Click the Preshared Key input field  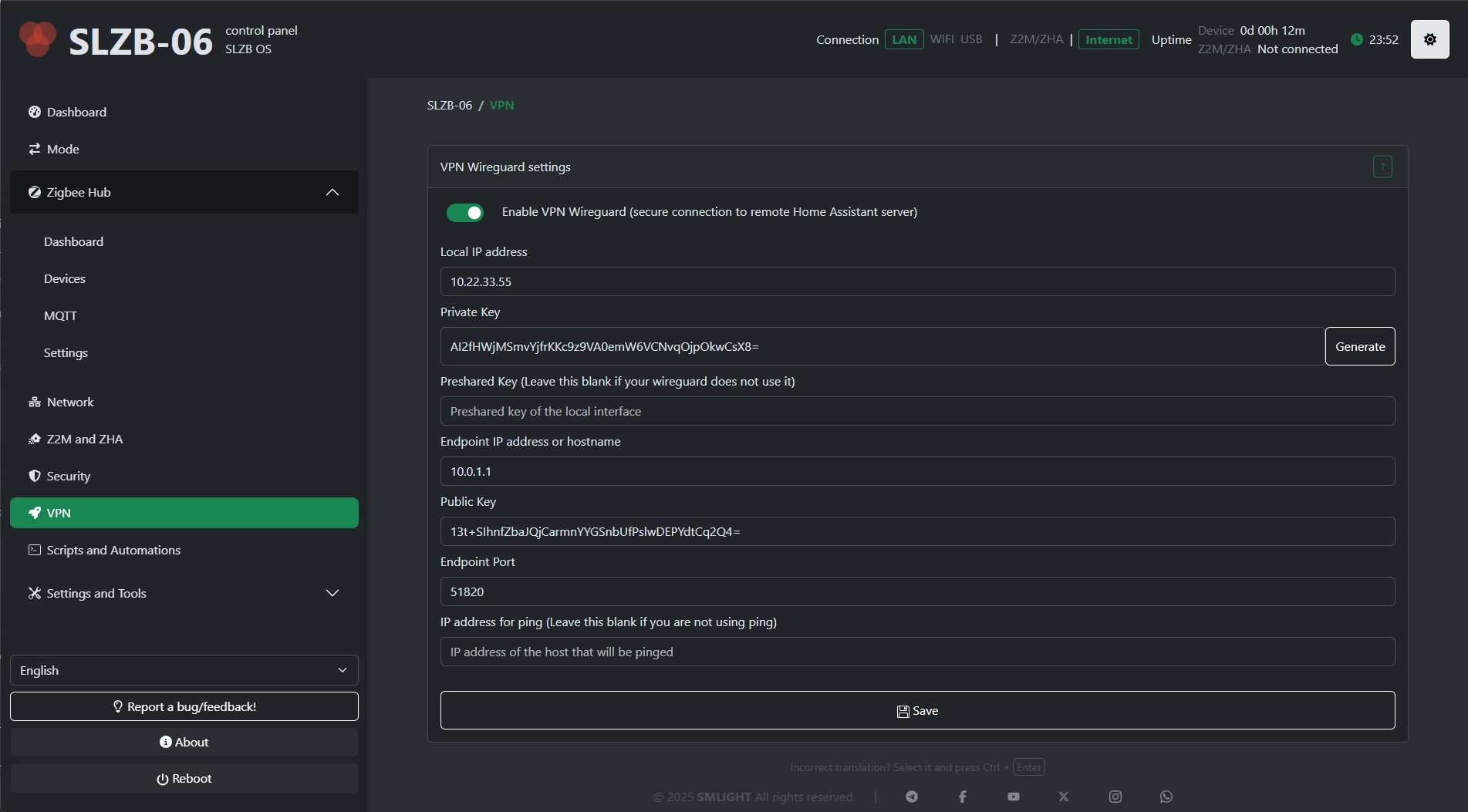tap(917, 411)
